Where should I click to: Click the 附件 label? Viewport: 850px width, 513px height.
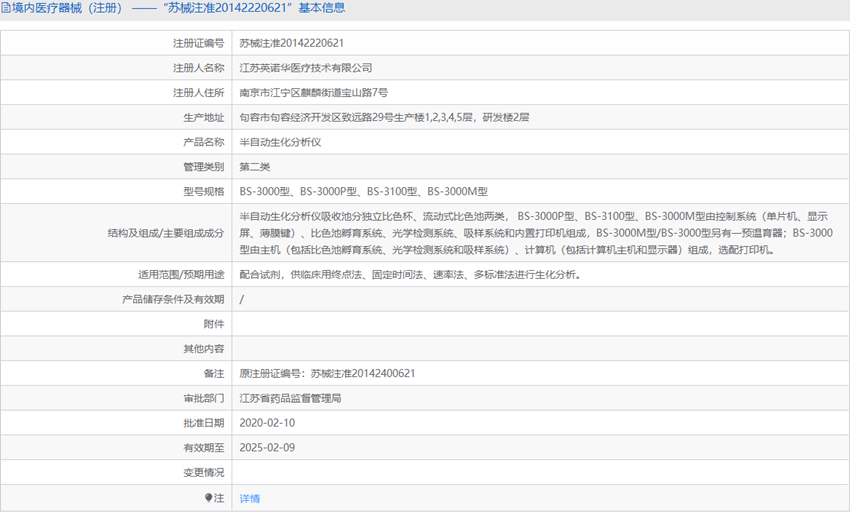pos(214,324)
